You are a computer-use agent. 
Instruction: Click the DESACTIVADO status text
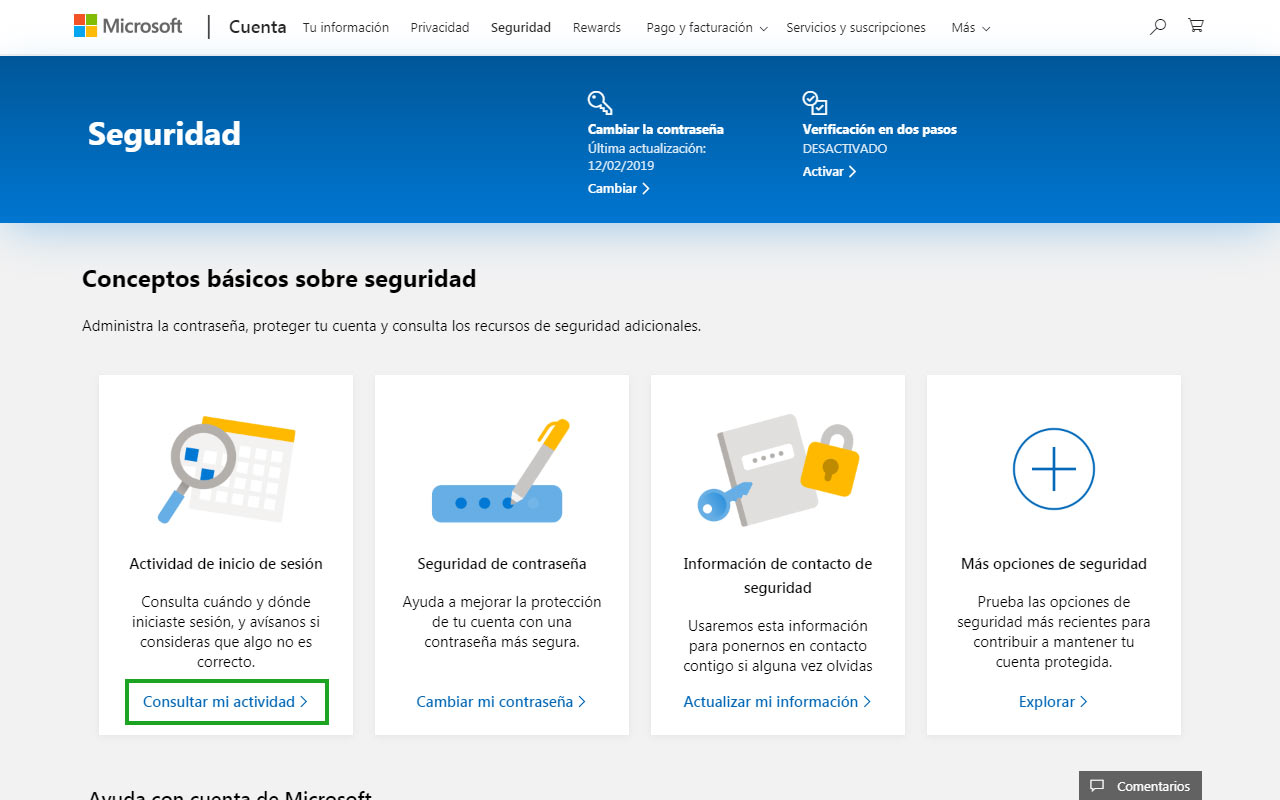tap(845, 148)
